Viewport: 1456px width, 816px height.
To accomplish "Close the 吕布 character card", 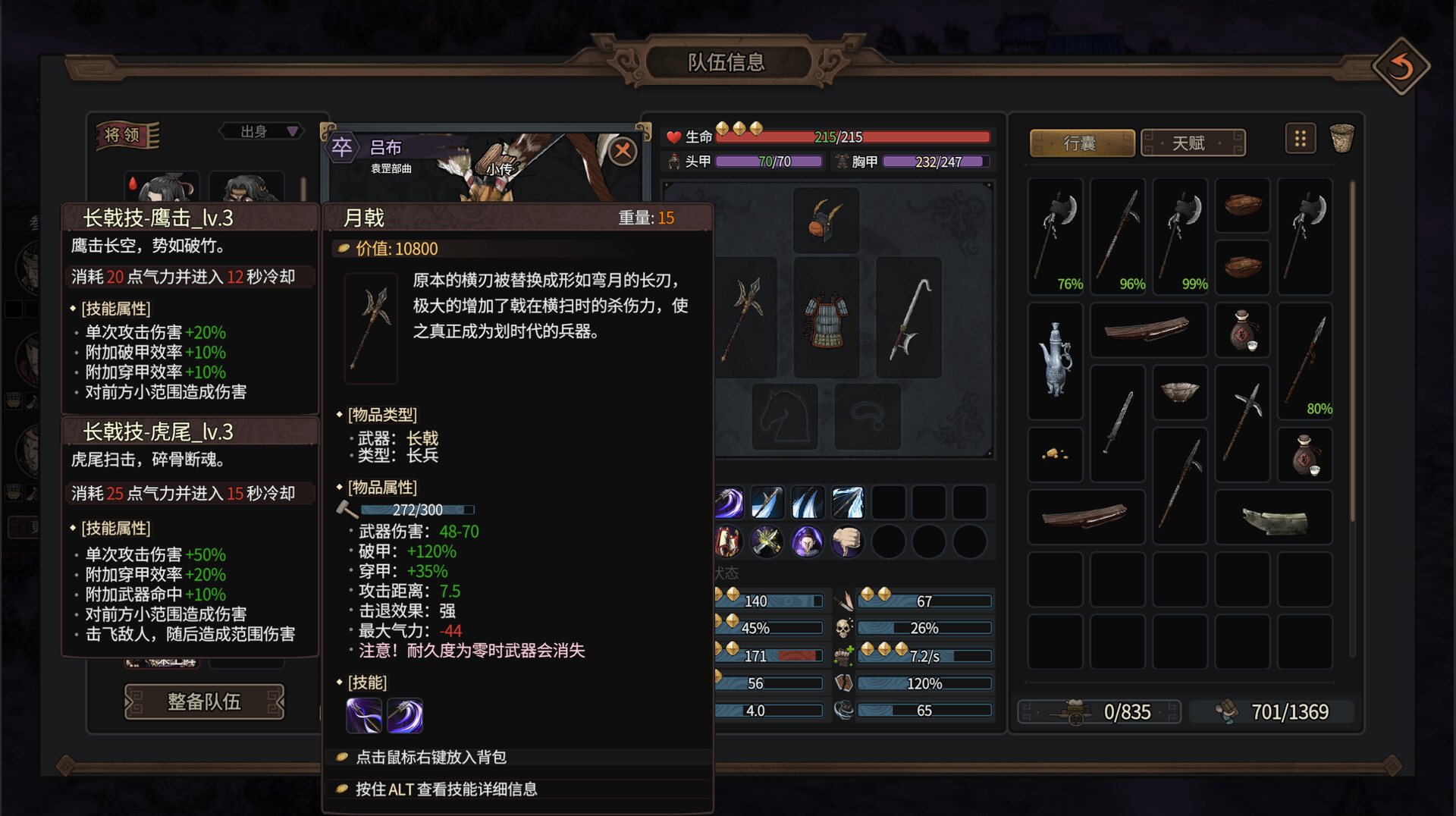I will tap(623, 151).
